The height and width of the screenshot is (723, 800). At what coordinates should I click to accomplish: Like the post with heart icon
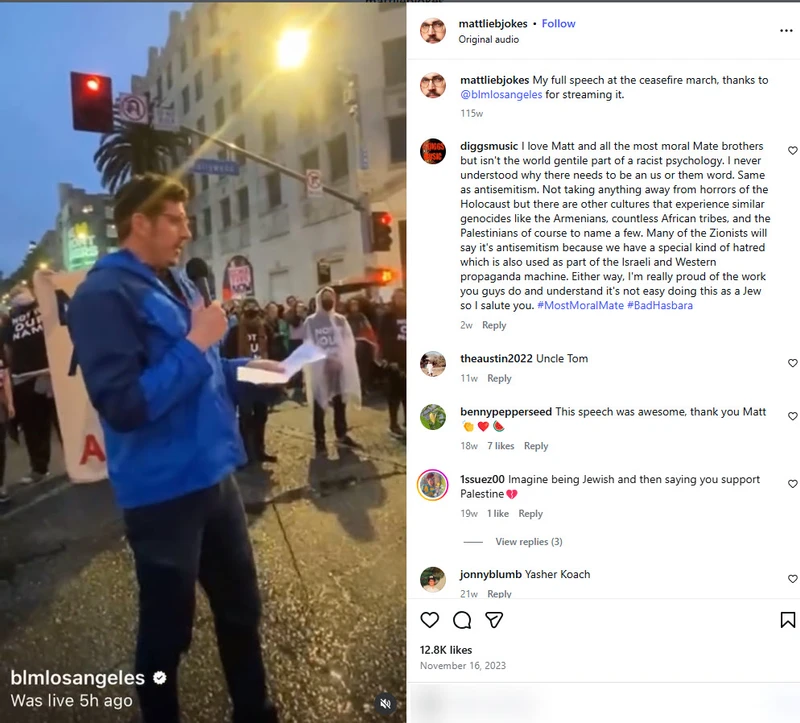pos(430,620)
